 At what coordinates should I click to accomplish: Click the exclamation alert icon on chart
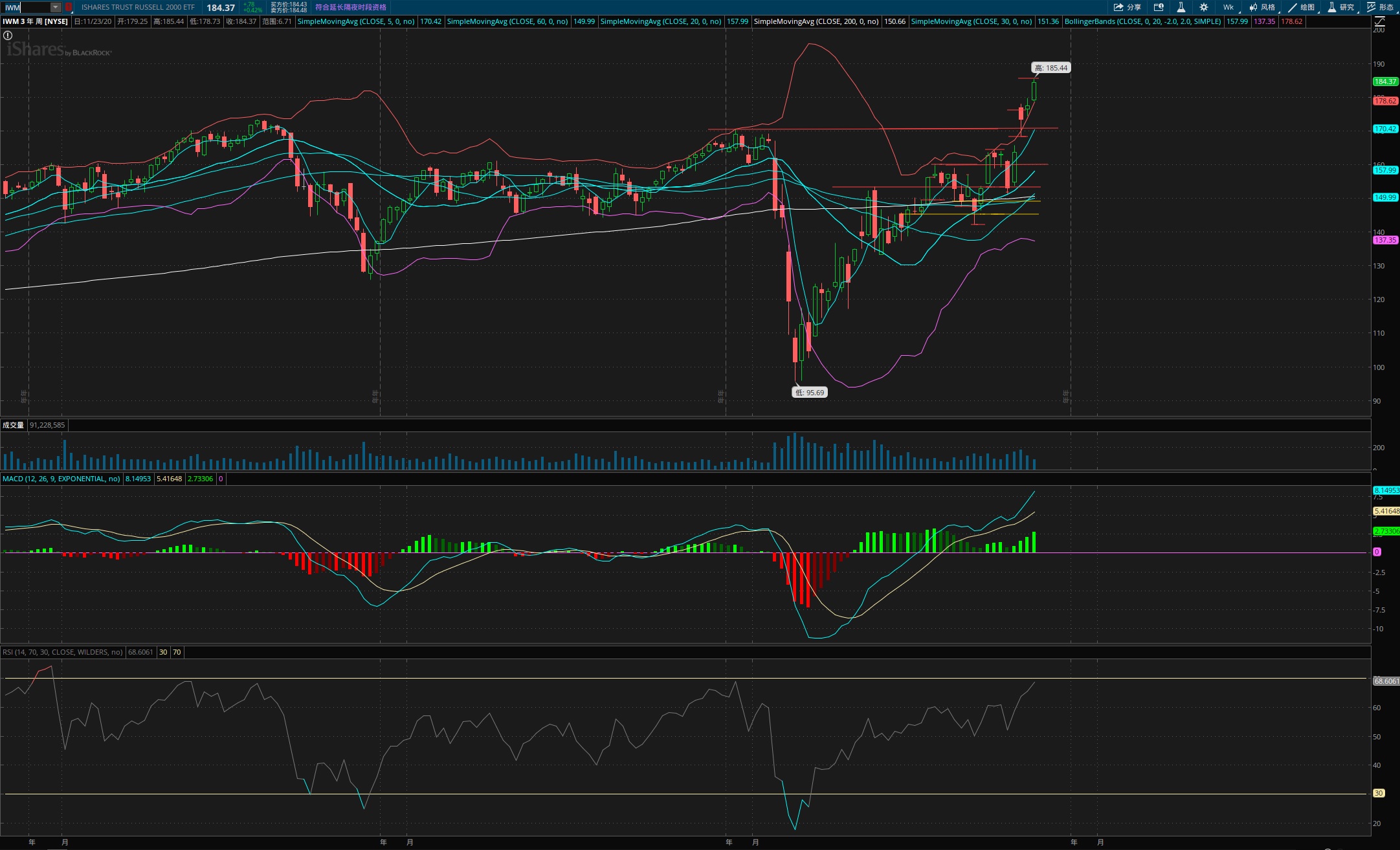click(8, 36)
